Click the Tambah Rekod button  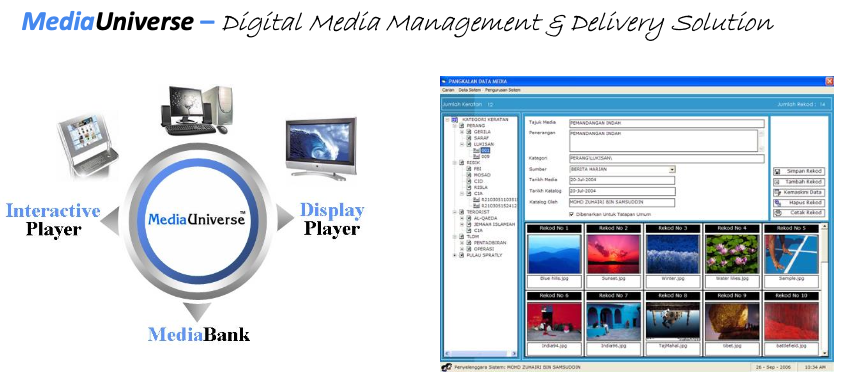(798, 182)
